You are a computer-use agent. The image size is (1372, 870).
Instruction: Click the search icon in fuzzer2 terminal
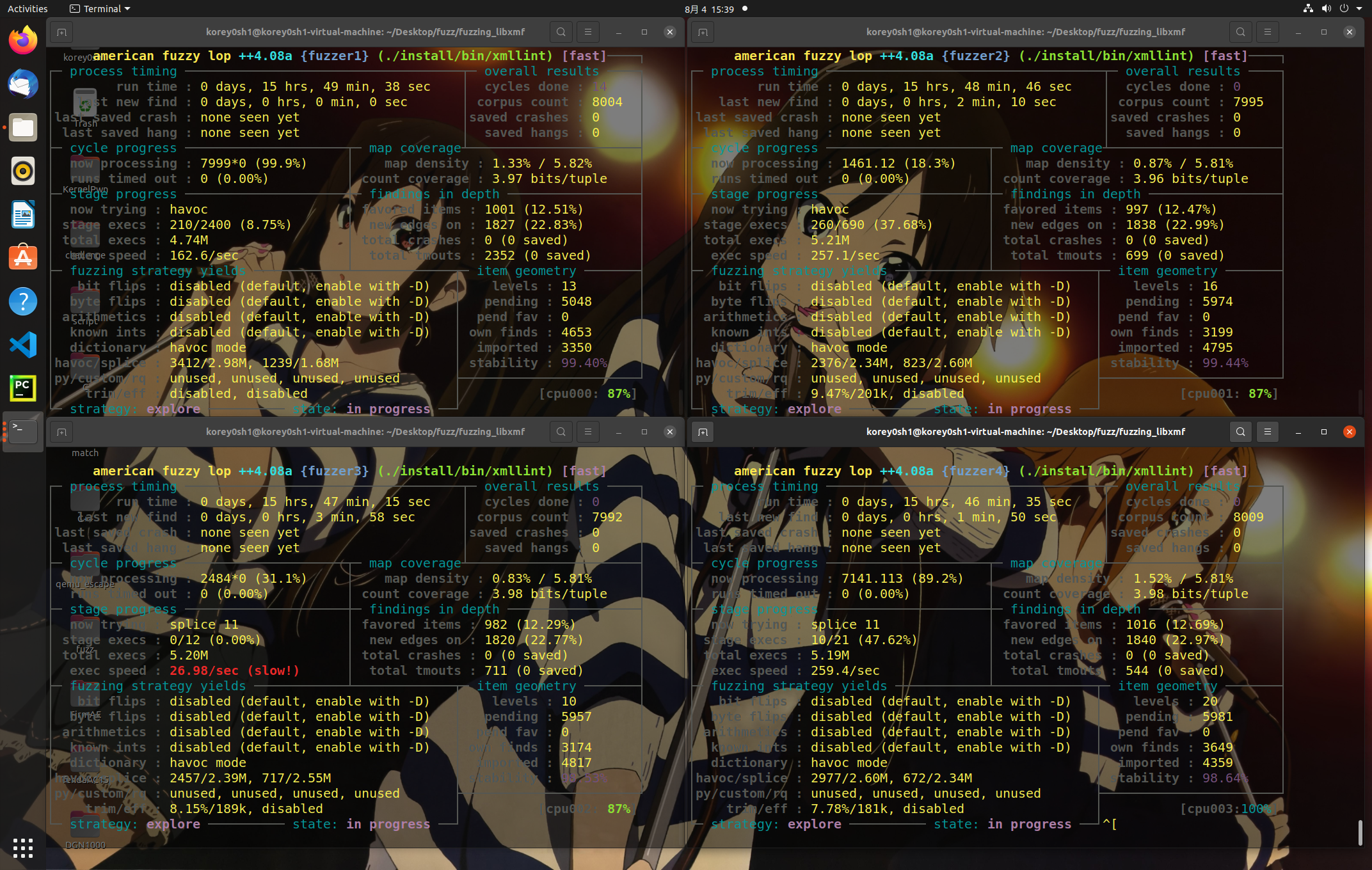(x=1241, y=32)
